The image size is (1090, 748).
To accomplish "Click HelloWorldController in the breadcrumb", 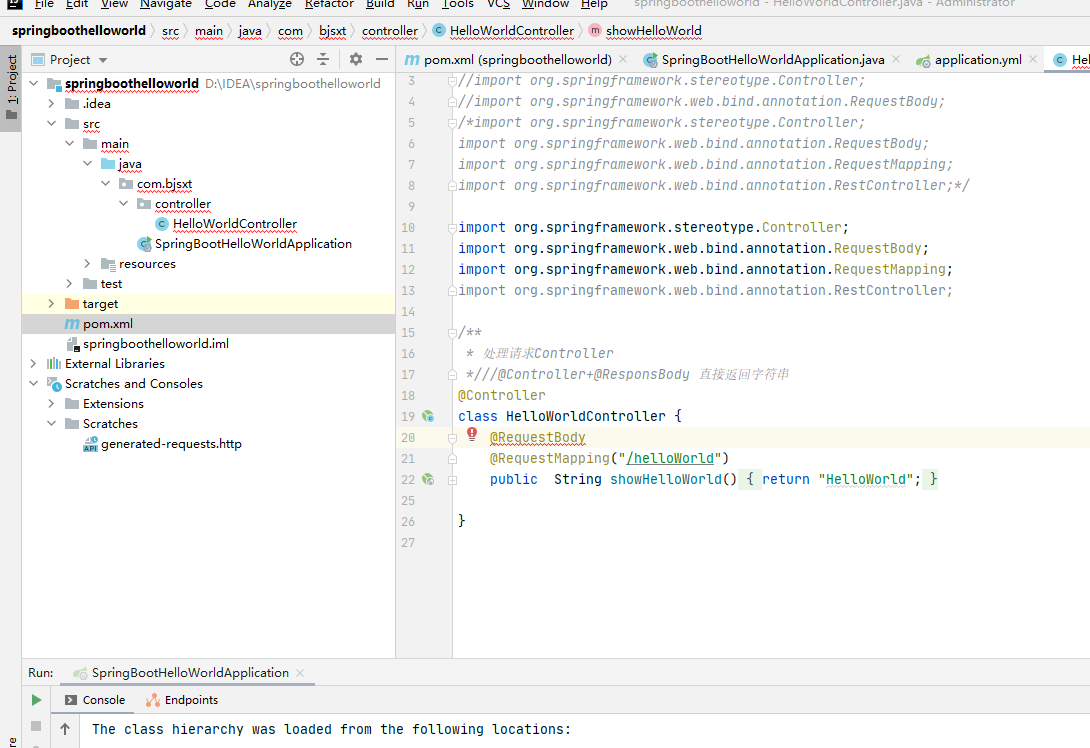I will pos(504,31).
